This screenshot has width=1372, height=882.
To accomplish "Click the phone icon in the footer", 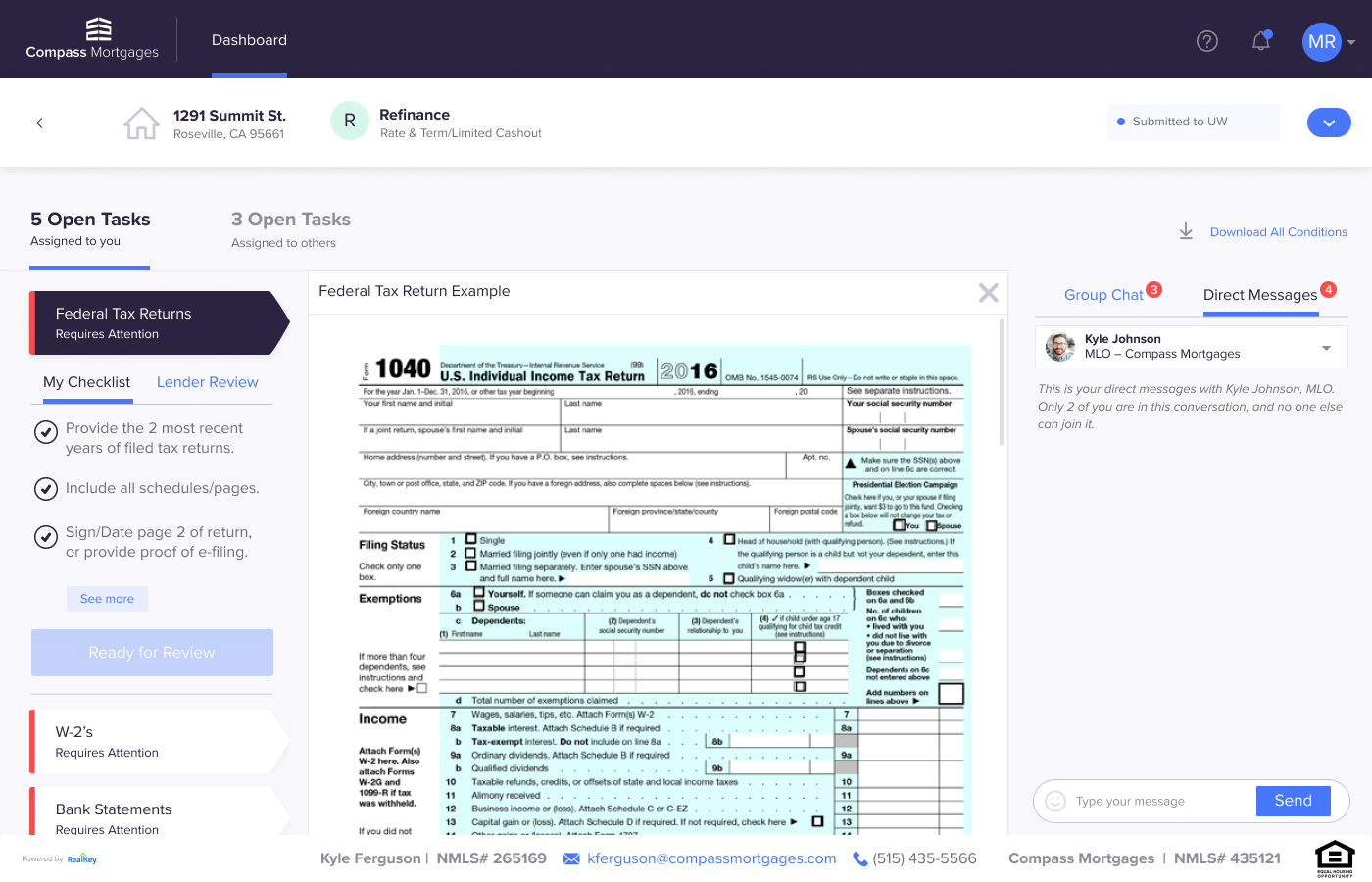I will tap(860, 858).
